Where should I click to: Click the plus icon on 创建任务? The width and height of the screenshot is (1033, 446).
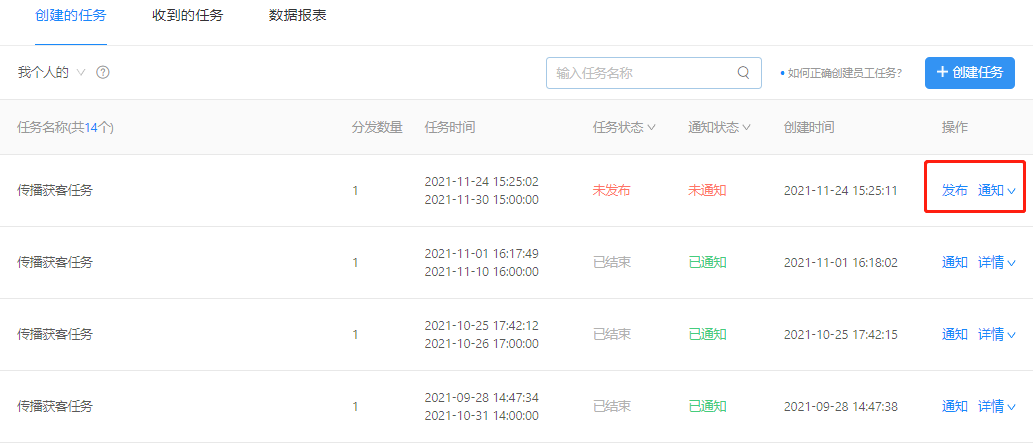(942, 72)
